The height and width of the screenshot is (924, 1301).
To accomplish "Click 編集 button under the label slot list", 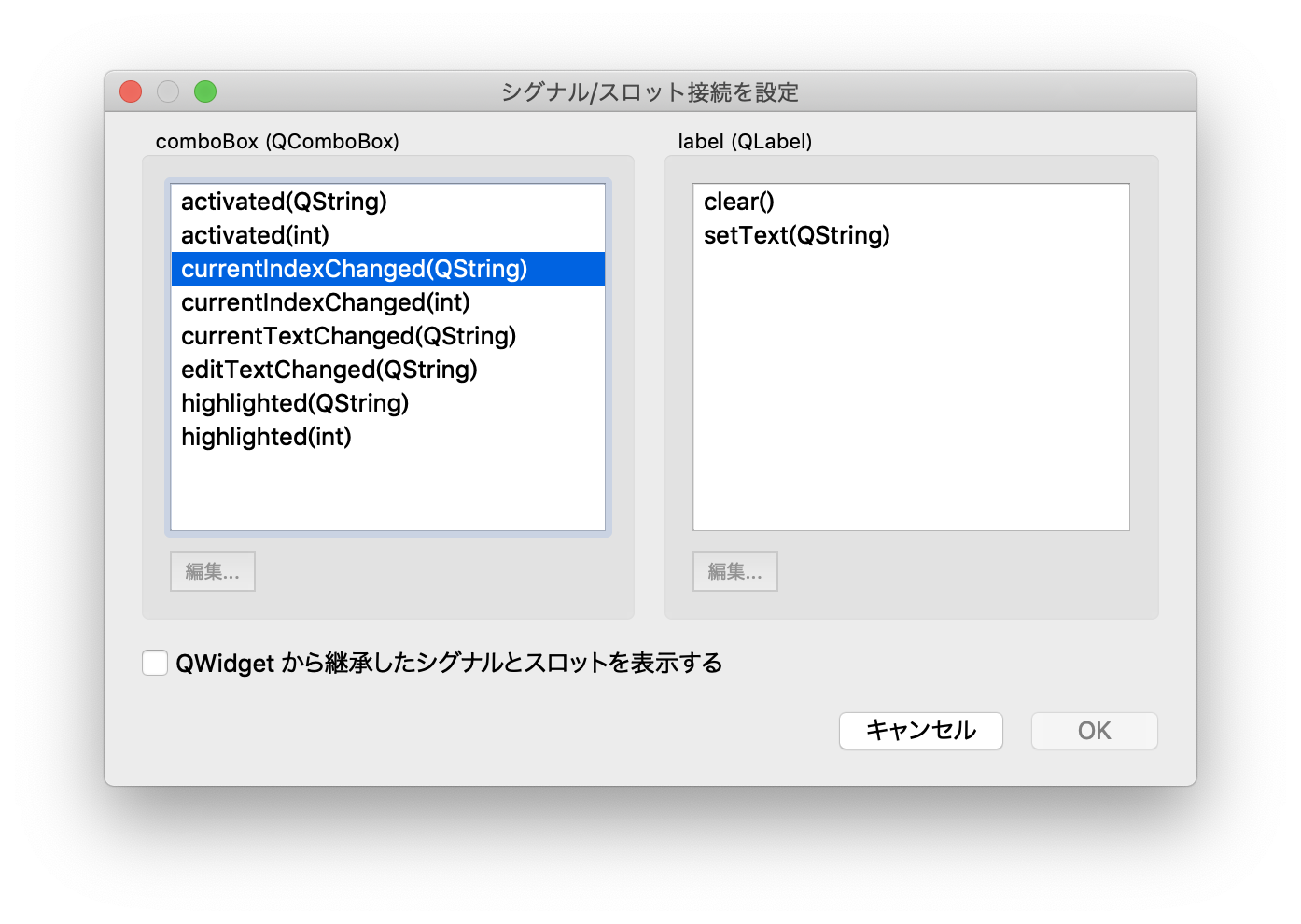I will 734,571.
